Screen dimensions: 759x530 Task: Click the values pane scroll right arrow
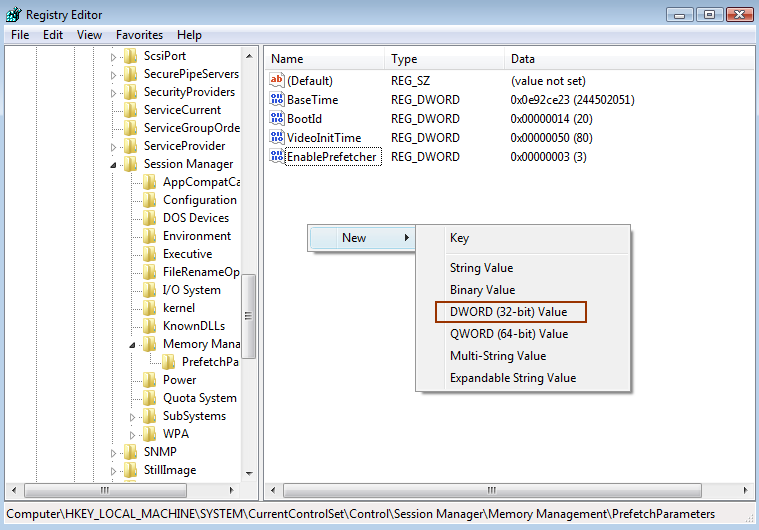[745, 490]
